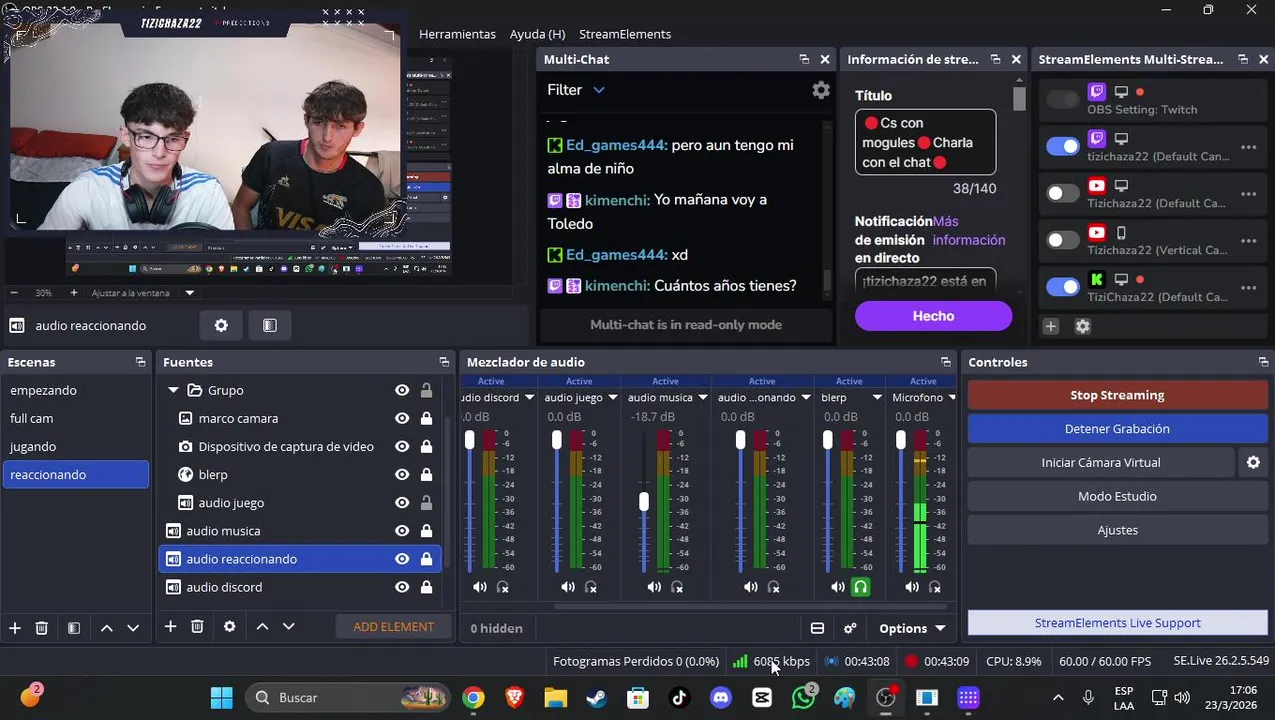Open audio juego mixer channel menu

(x=613, y=397)
